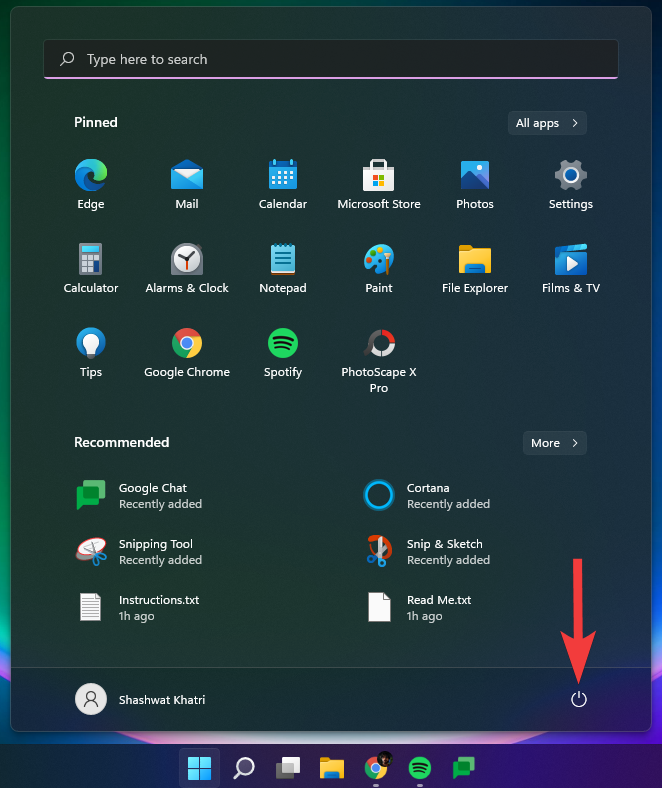This screenshot has width=662, height=788.
Task: Open Notepad
Action: (x=283, y=268)
